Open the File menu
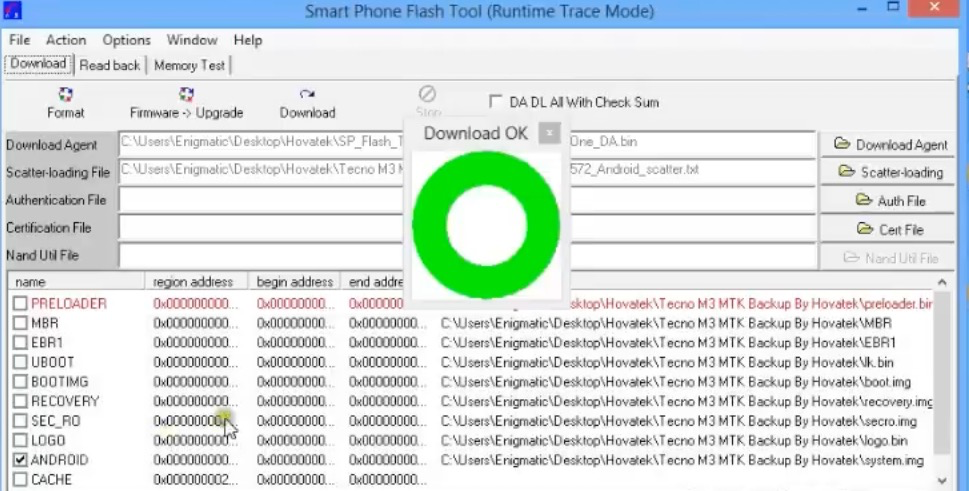Viewport: 969px width, 491px height. coord(19,40)
